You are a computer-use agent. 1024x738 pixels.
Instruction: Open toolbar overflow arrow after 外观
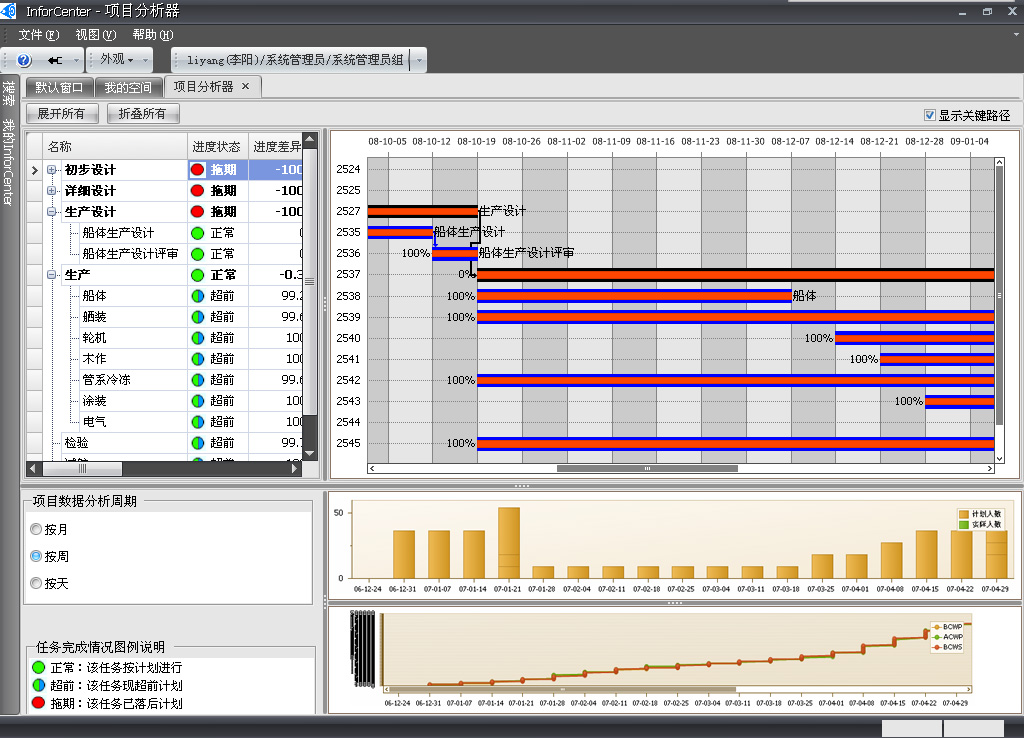tap(145, 60)
